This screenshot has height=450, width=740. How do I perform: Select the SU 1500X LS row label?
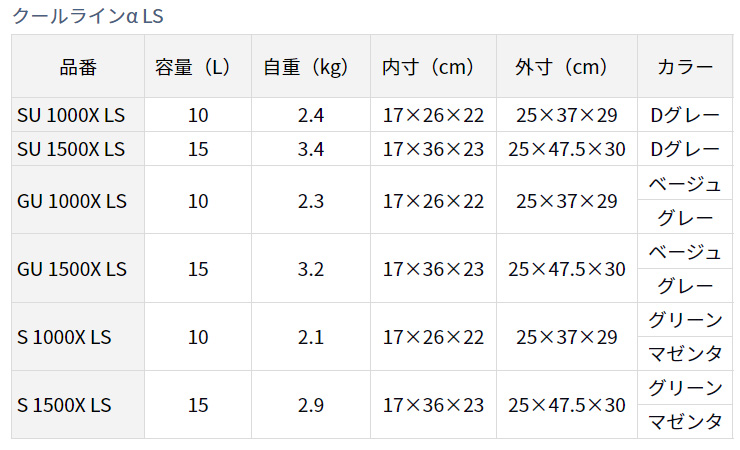coord(78,149)
